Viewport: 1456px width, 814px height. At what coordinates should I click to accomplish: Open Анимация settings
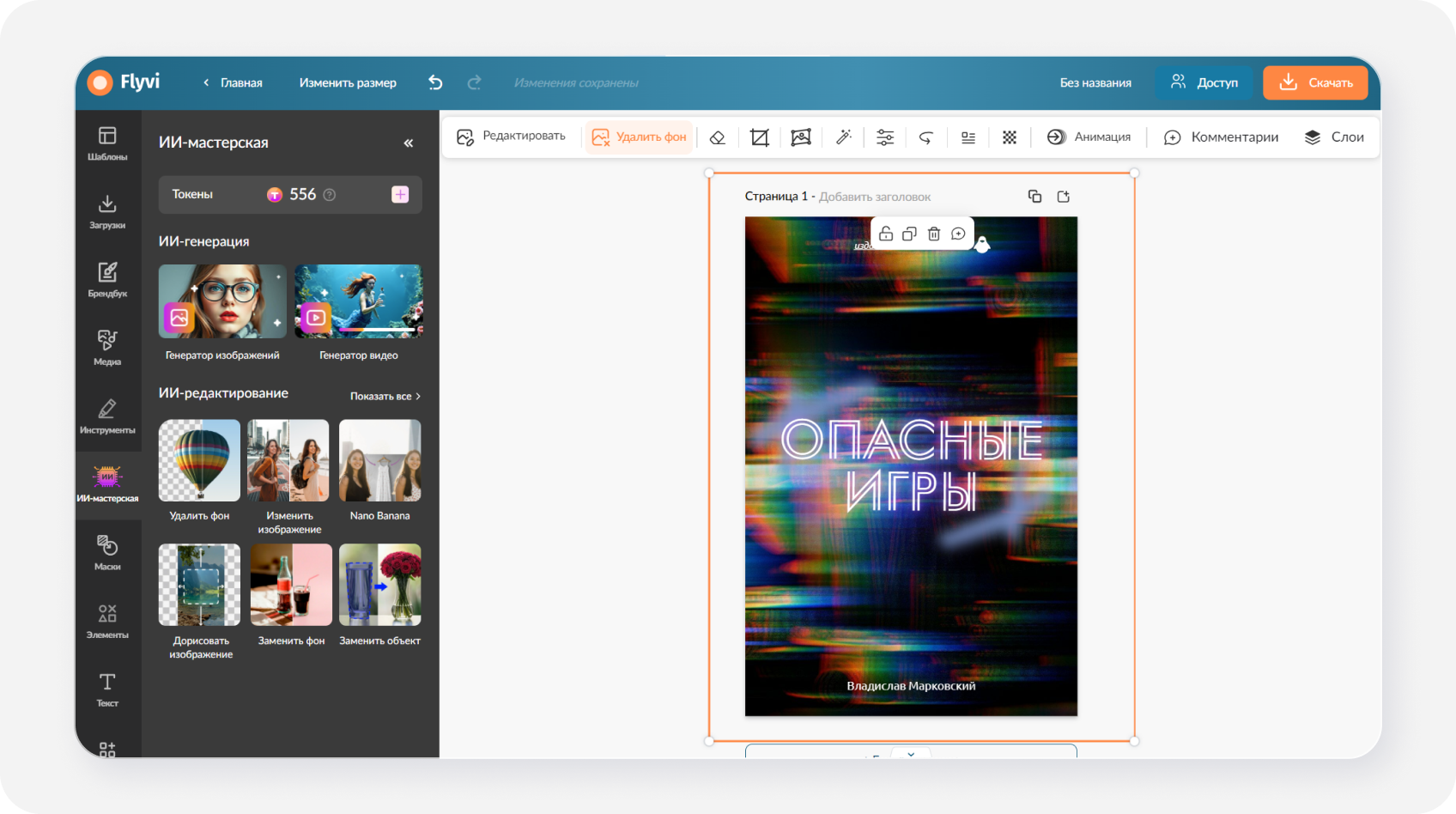(x=1089, y=137)
